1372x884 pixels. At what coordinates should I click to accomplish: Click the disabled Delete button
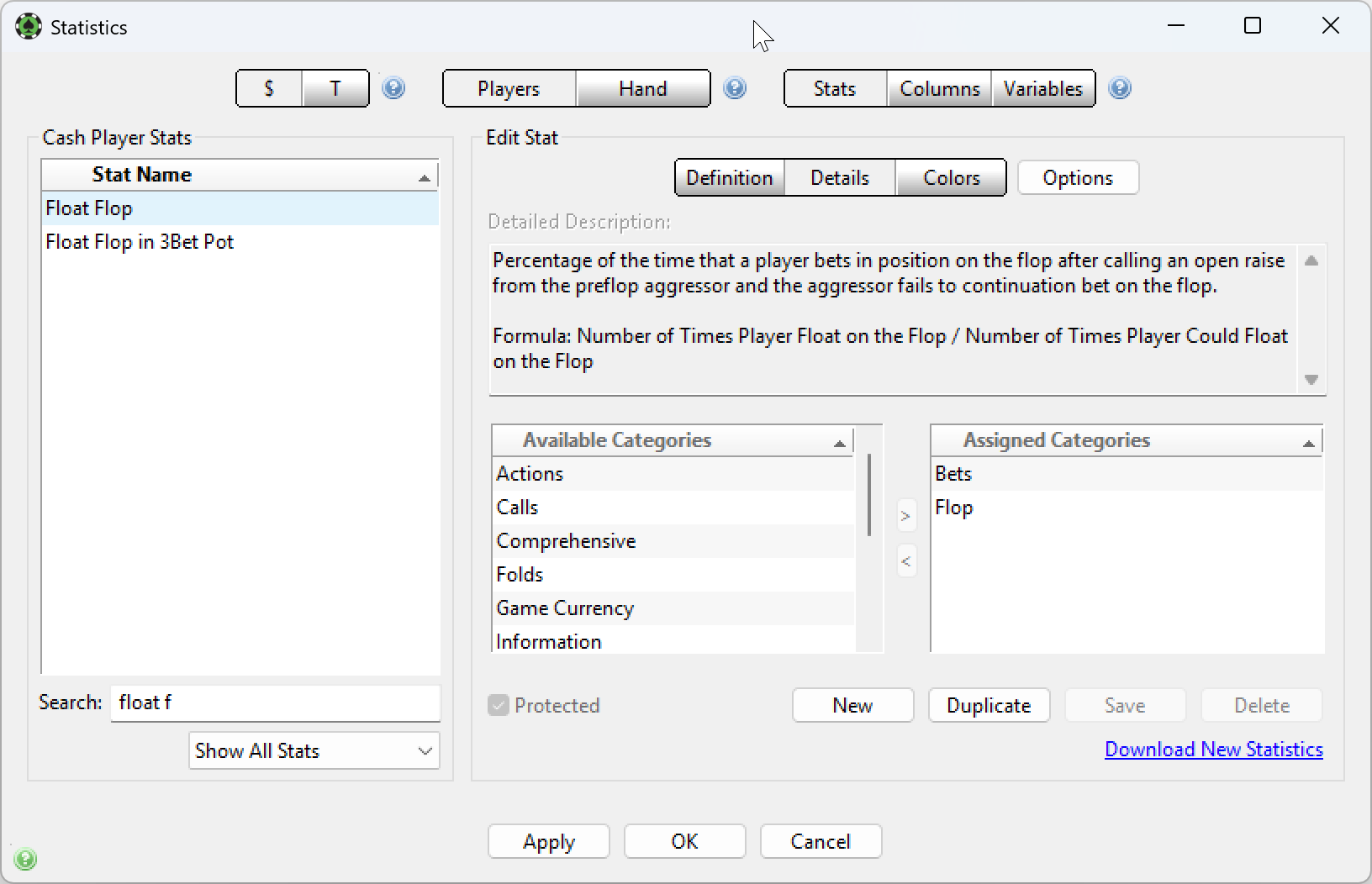click(1261, 705)
